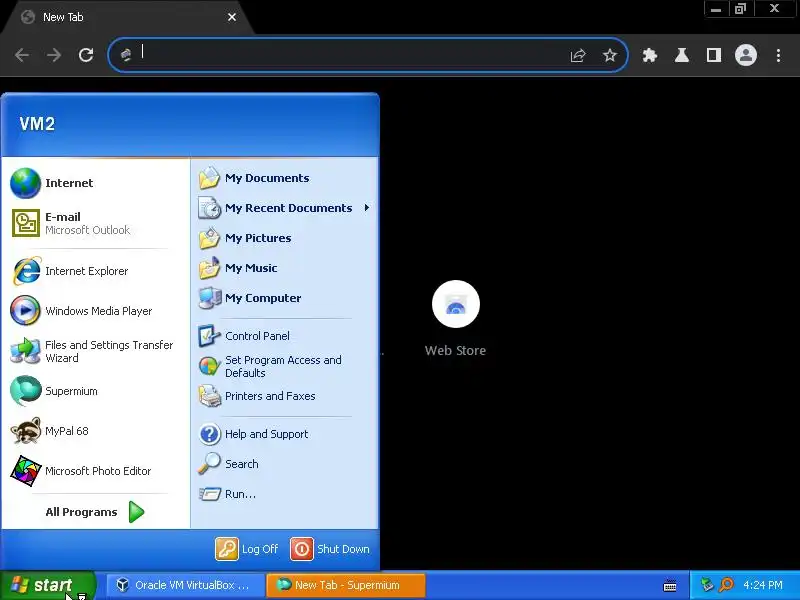800x600 pixels.
Task: Go forward in browser history
Action: click(54, 55)
